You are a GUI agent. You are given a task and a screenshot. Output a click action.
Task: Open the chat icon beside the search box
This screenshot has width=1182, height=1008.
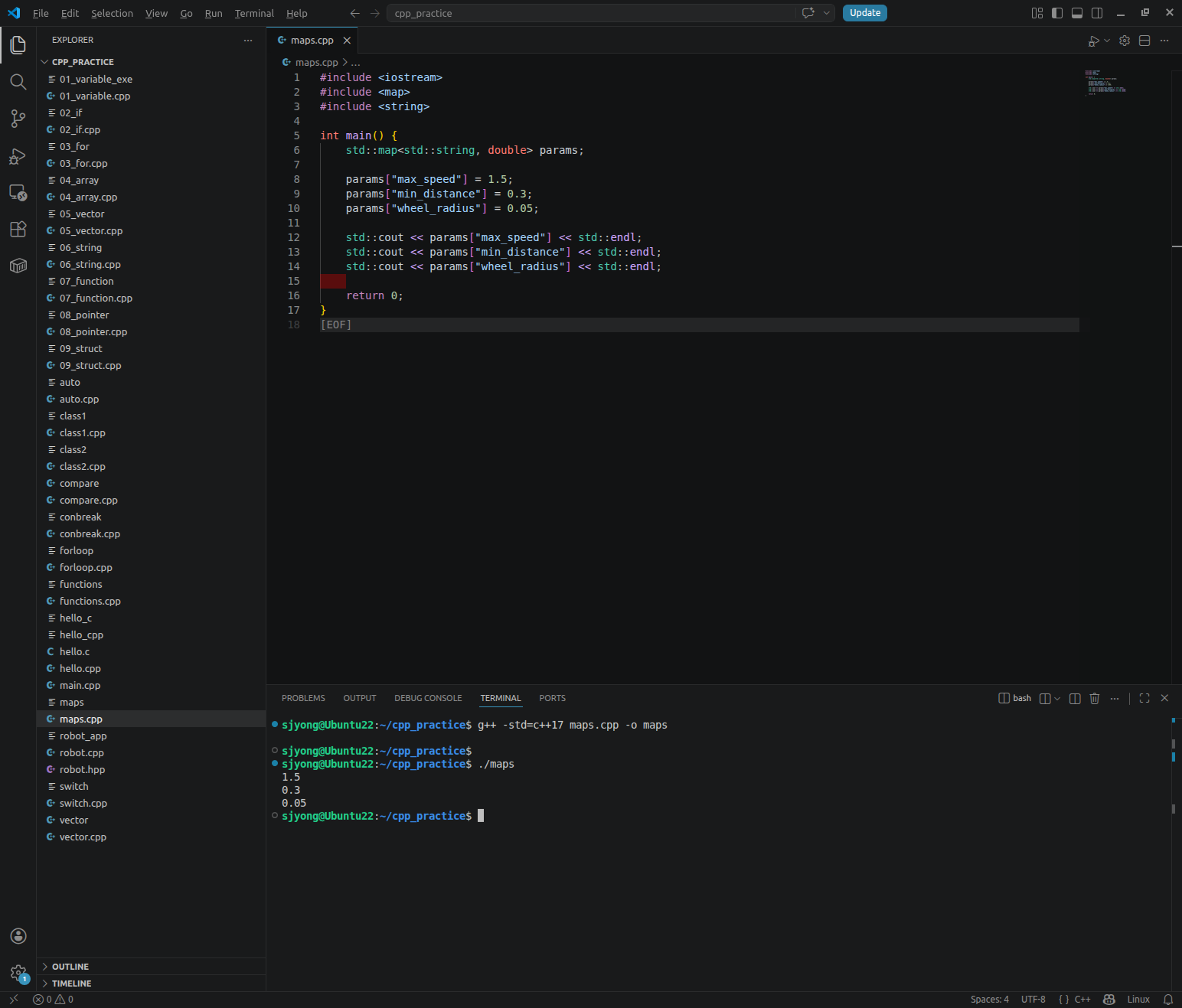click(x=808, y=13)
